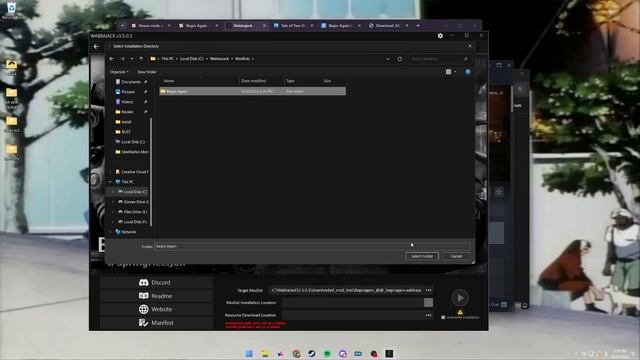Click Modlist Installation Location browse button
The image size is (640, 360).
tap(428, 302)
